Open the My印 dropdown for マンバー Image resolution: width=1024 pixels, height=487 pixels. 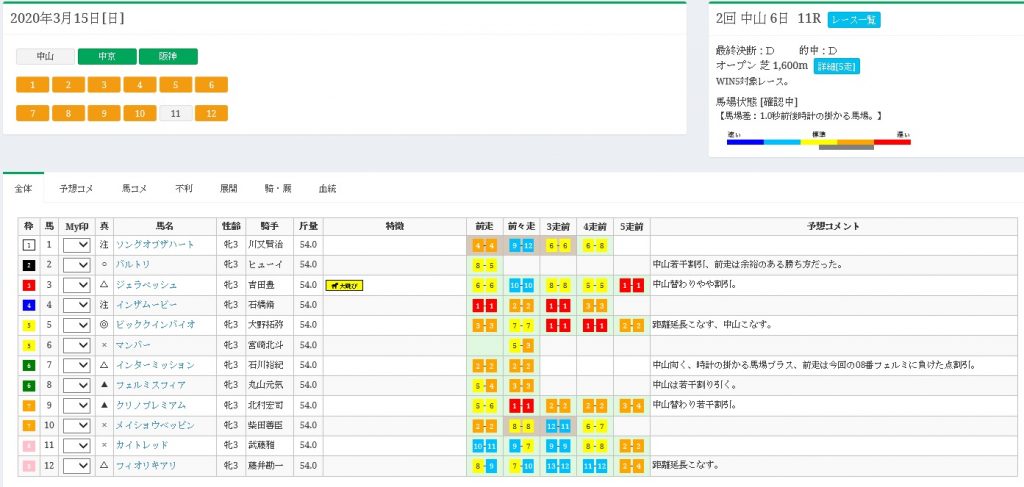[x=76, y=345]
